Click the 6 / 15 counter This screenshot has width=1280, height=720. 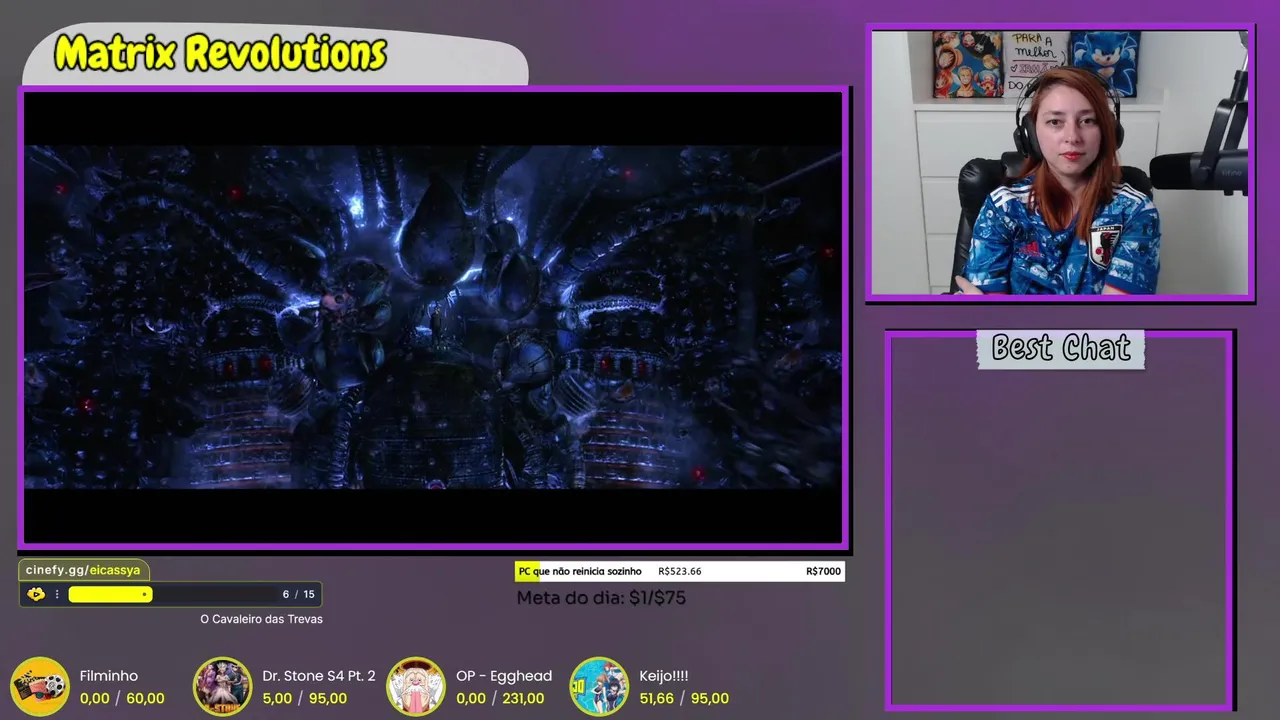click(x=299, y=594)
